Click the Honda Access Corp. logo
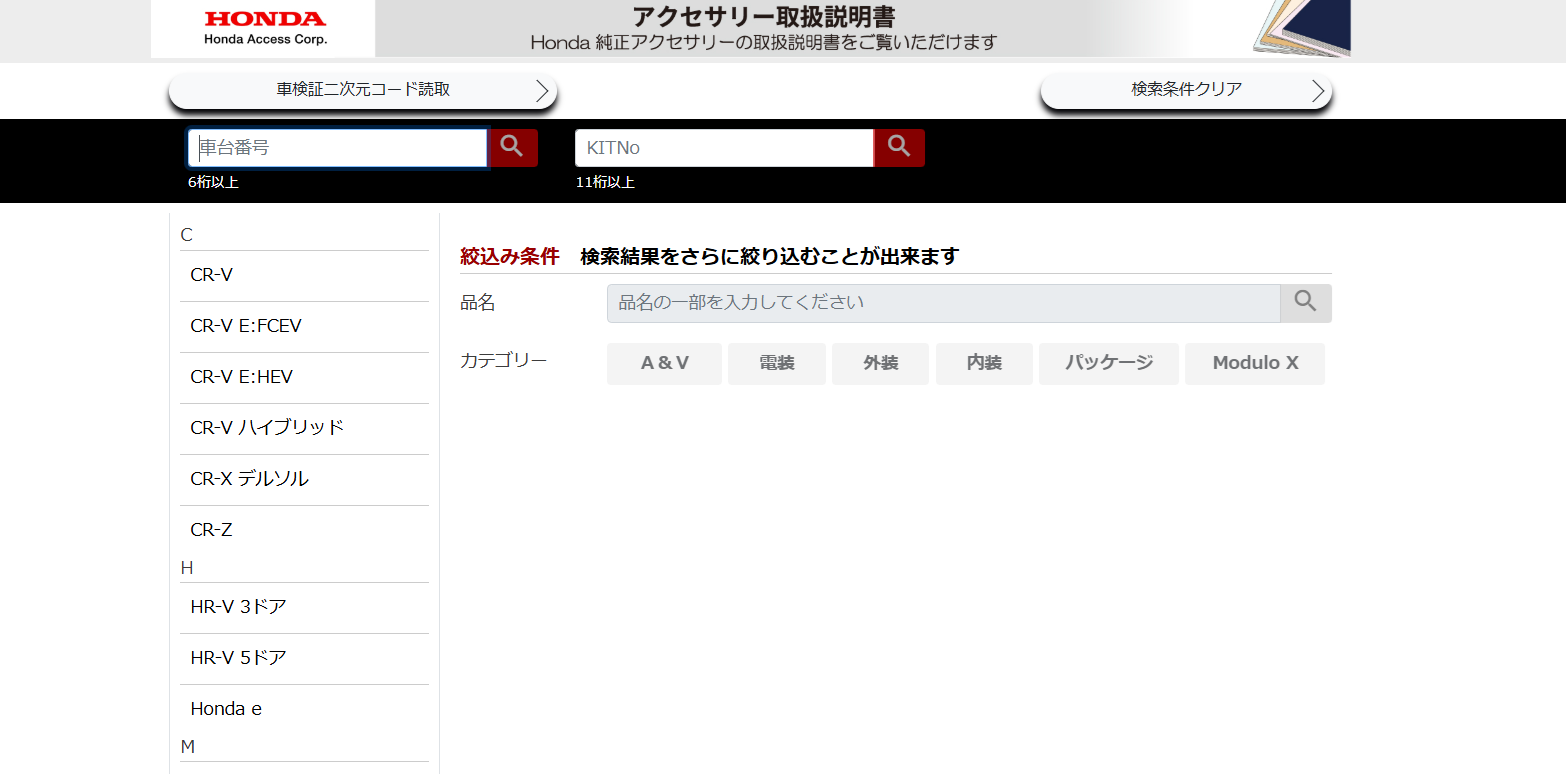 pyautogui.click(x=265, y=29)
